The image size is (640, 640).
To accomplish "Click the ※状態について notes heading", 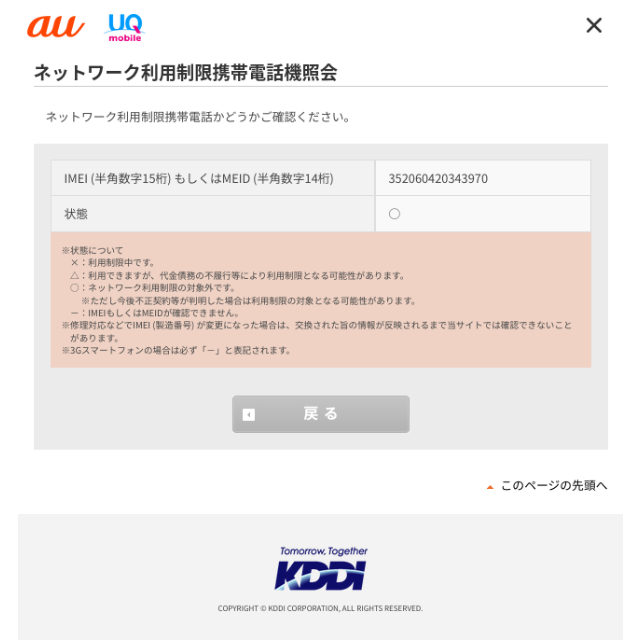I will tap(92, 250).
